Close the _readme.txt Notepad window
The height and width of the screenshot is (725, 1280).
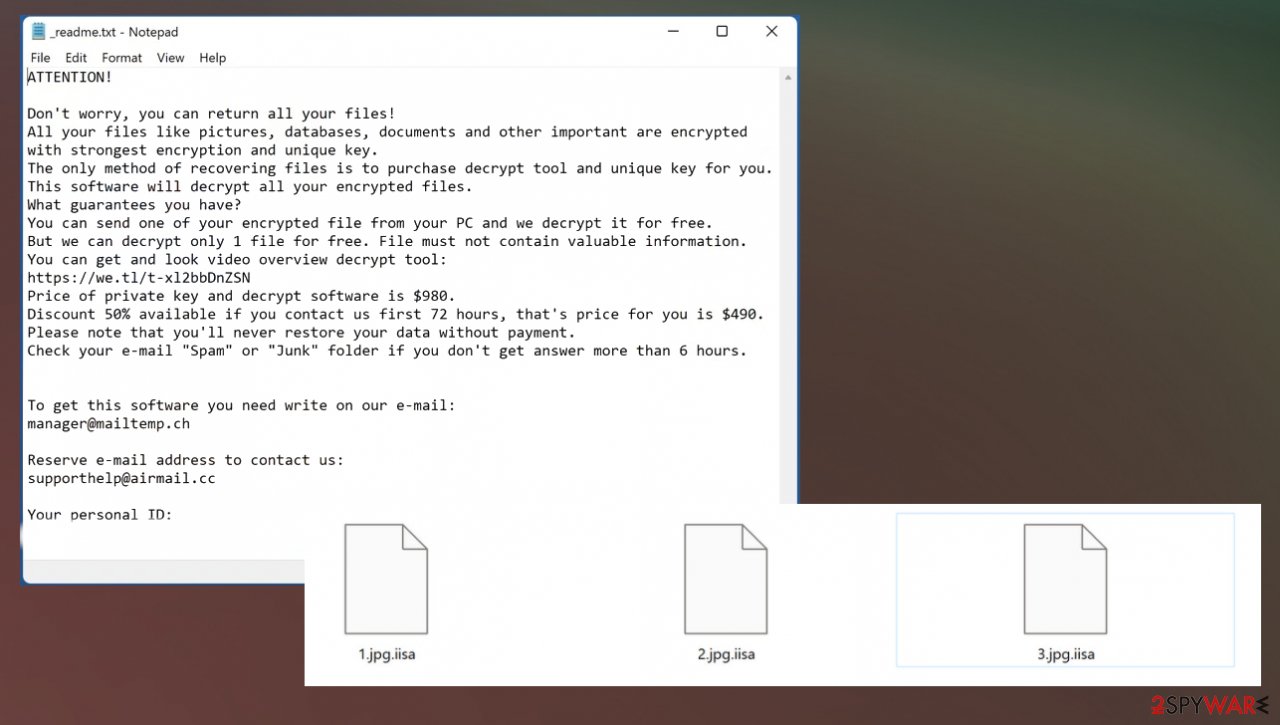pos(771,31)
